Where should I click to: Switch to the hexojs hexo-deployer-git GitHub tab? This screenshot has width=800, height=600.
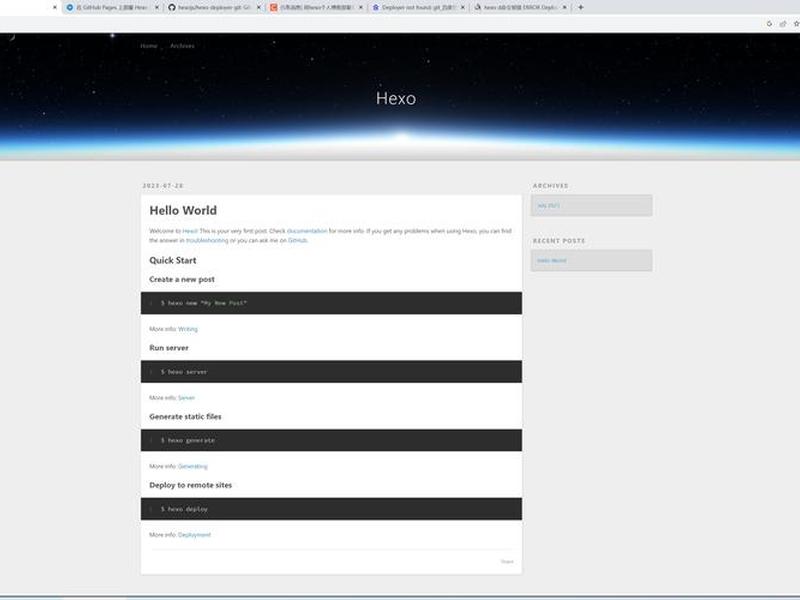pyautogui.click(x=214, y=7)
